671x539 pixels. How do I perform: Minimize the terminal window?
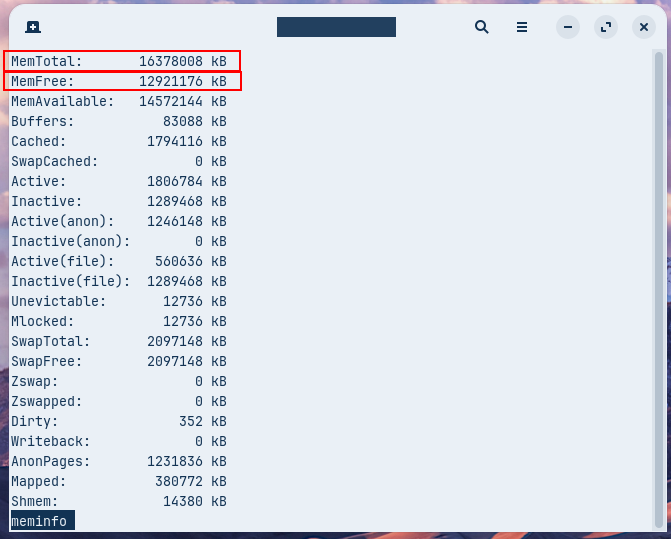pyautogui.click(x=568, y=27)
